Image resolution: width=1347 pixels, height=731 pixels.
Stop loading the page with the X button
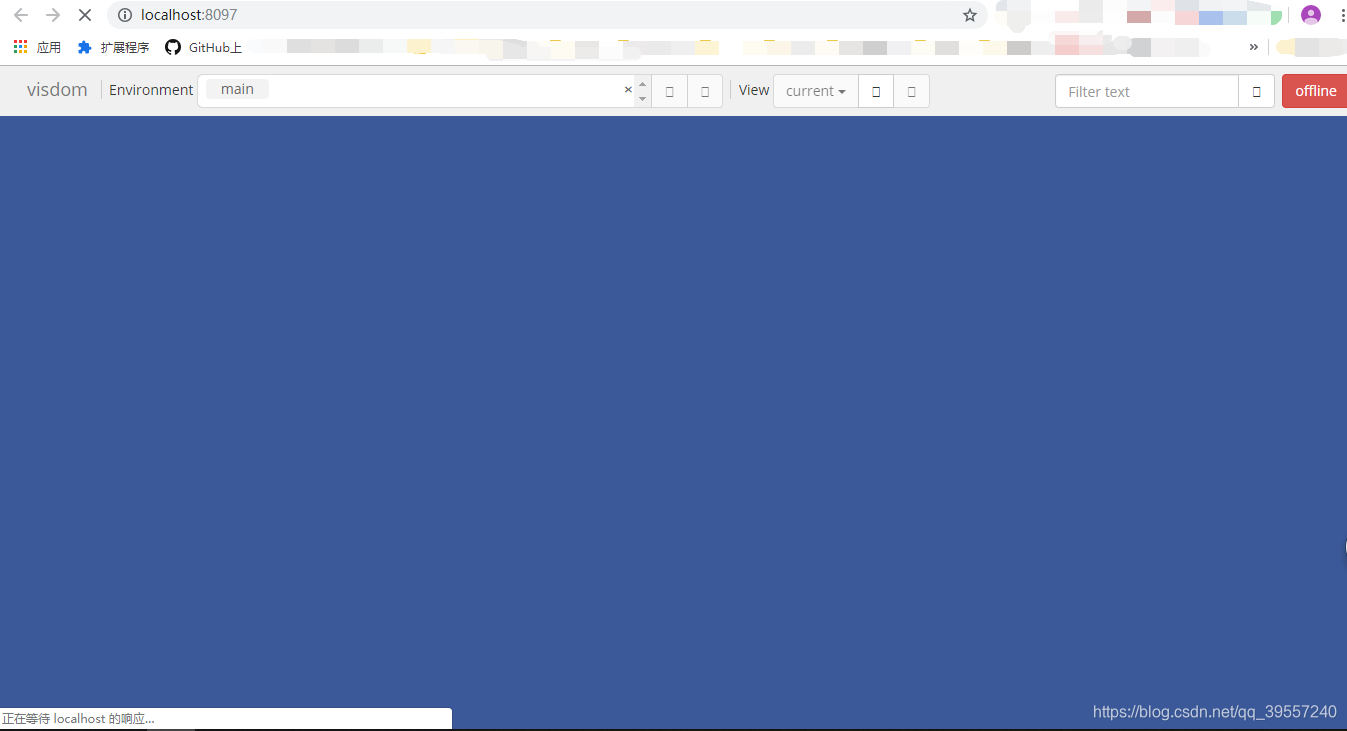pos(85,15)
